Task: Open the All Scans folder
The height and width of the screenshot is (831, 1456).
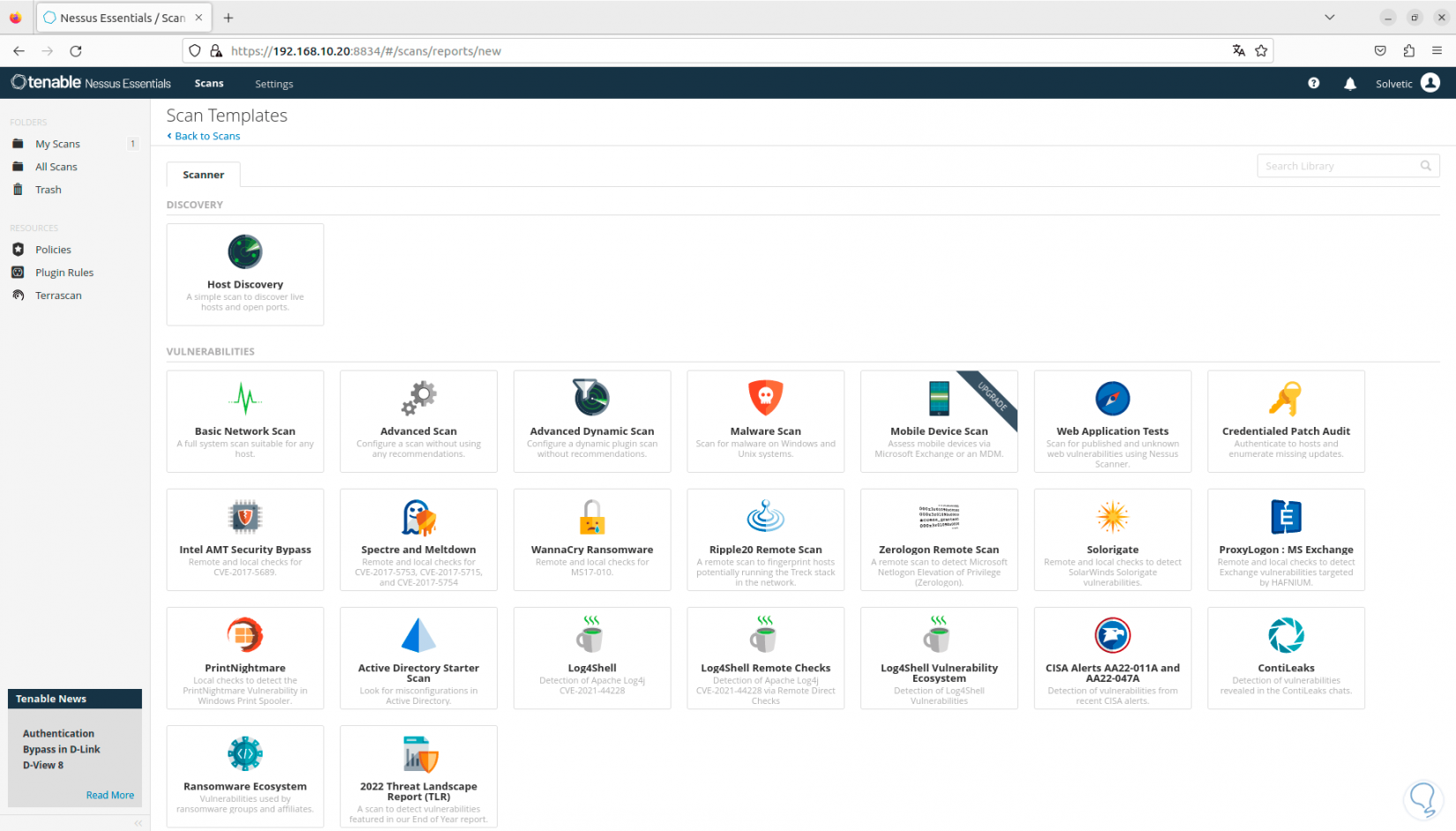Action: click(56, 167)
